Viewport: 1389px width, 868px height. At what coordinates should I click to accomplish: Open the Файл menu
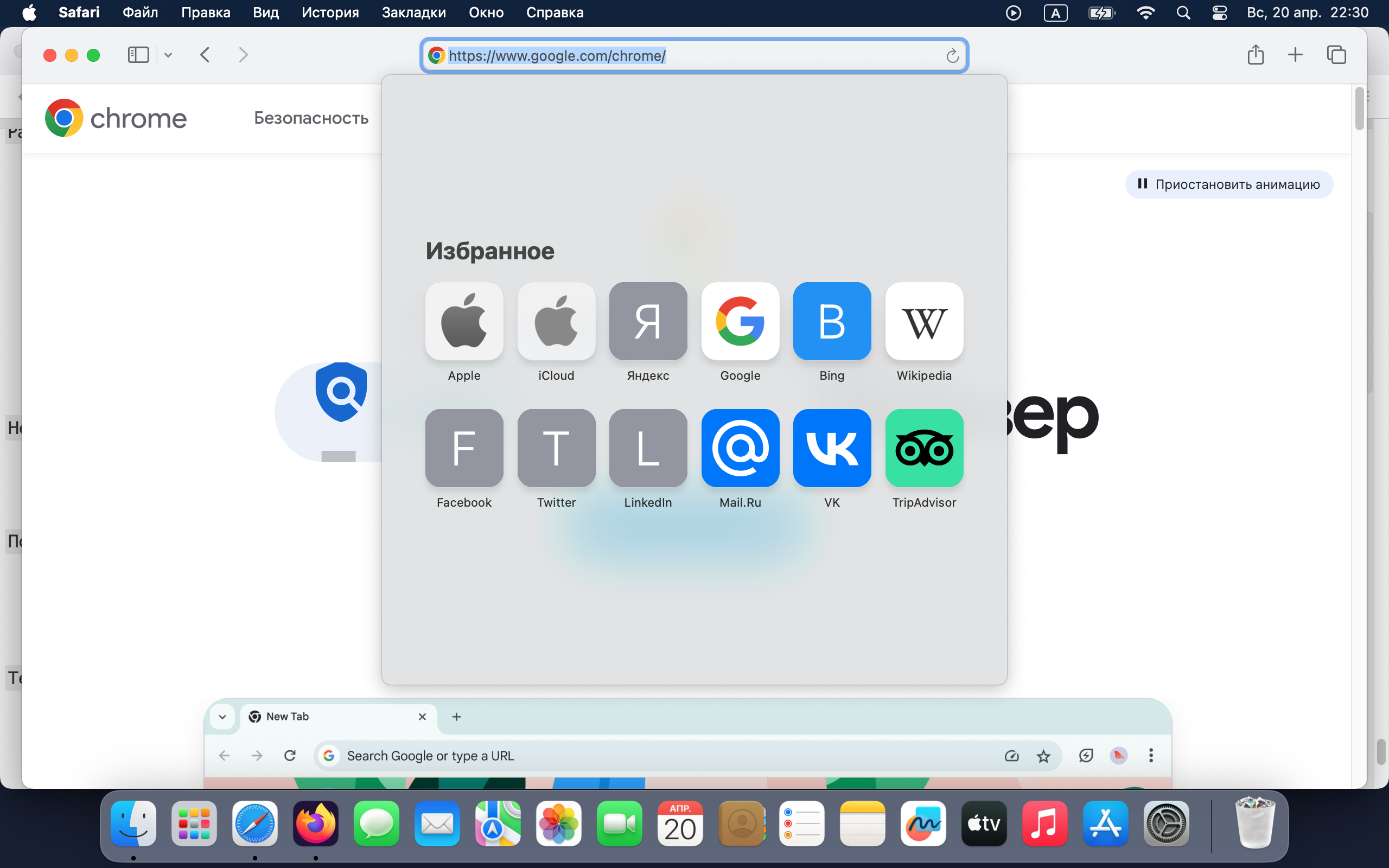(x=140, y=12)
